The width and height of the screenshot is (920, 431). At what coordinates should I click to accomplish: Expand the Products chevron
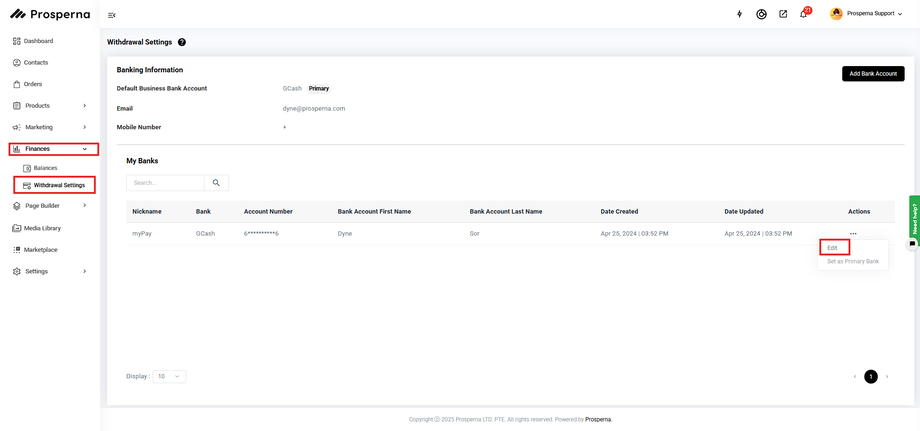click(x=84, y=106)
